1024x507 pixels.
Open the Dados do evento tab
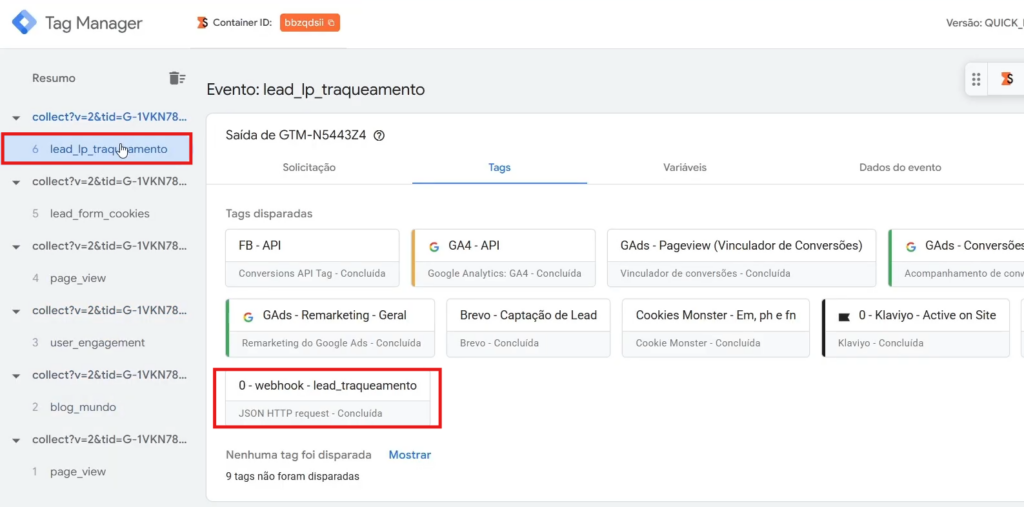click(900, 168)
